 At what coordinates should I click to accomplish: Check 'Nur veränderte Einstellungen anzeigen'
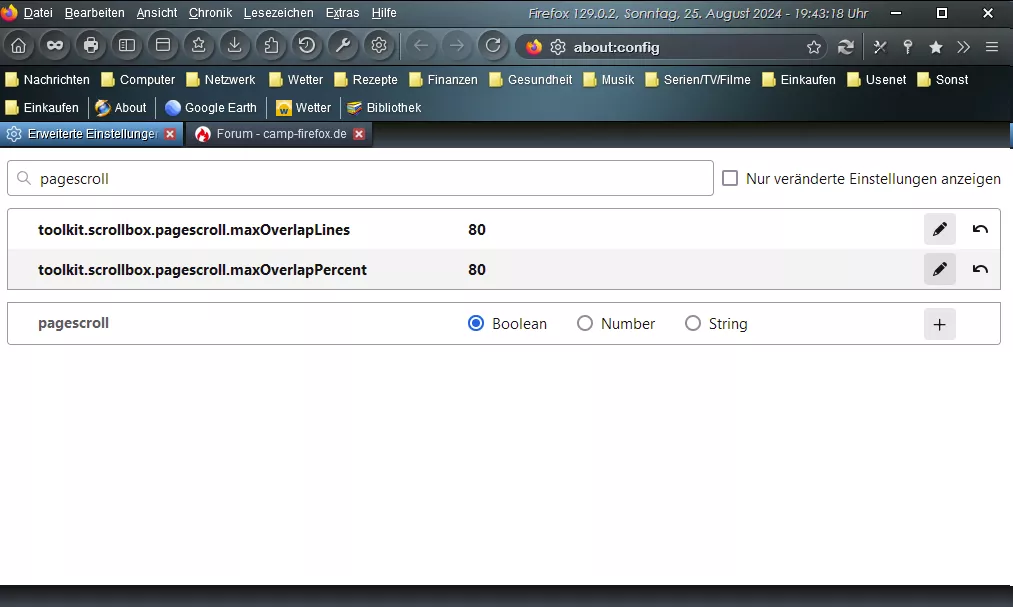[730, 178]
